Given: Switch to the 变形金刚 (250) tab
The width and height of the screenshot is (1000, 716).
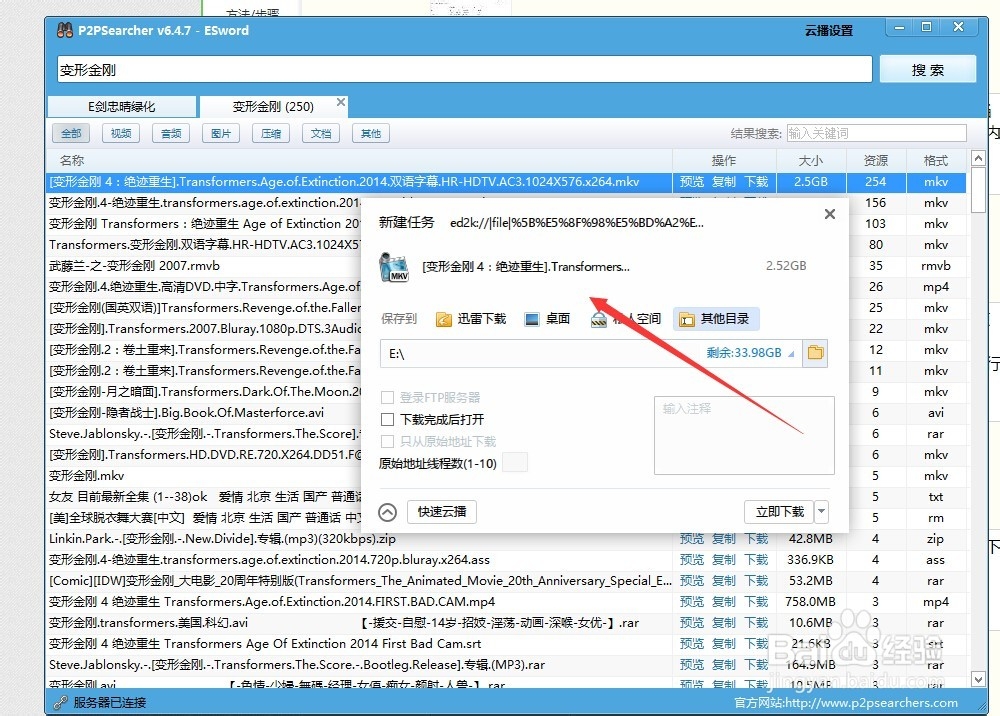Looking at the screenshot, I should 273,106.
